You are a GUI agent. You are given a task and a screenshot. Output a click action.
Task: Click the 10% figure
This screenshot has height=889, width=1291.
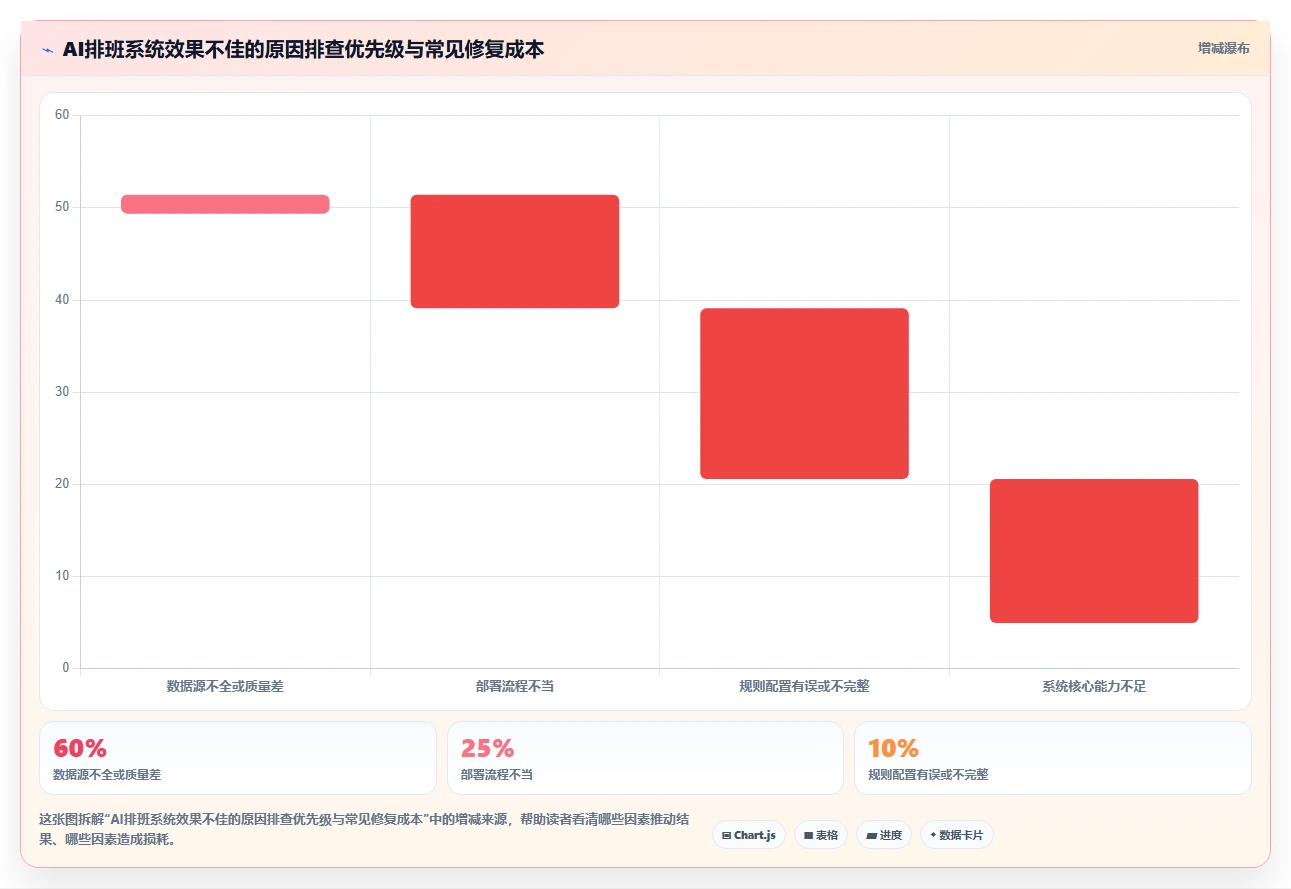pyautogui.click(x=893, y=748)
